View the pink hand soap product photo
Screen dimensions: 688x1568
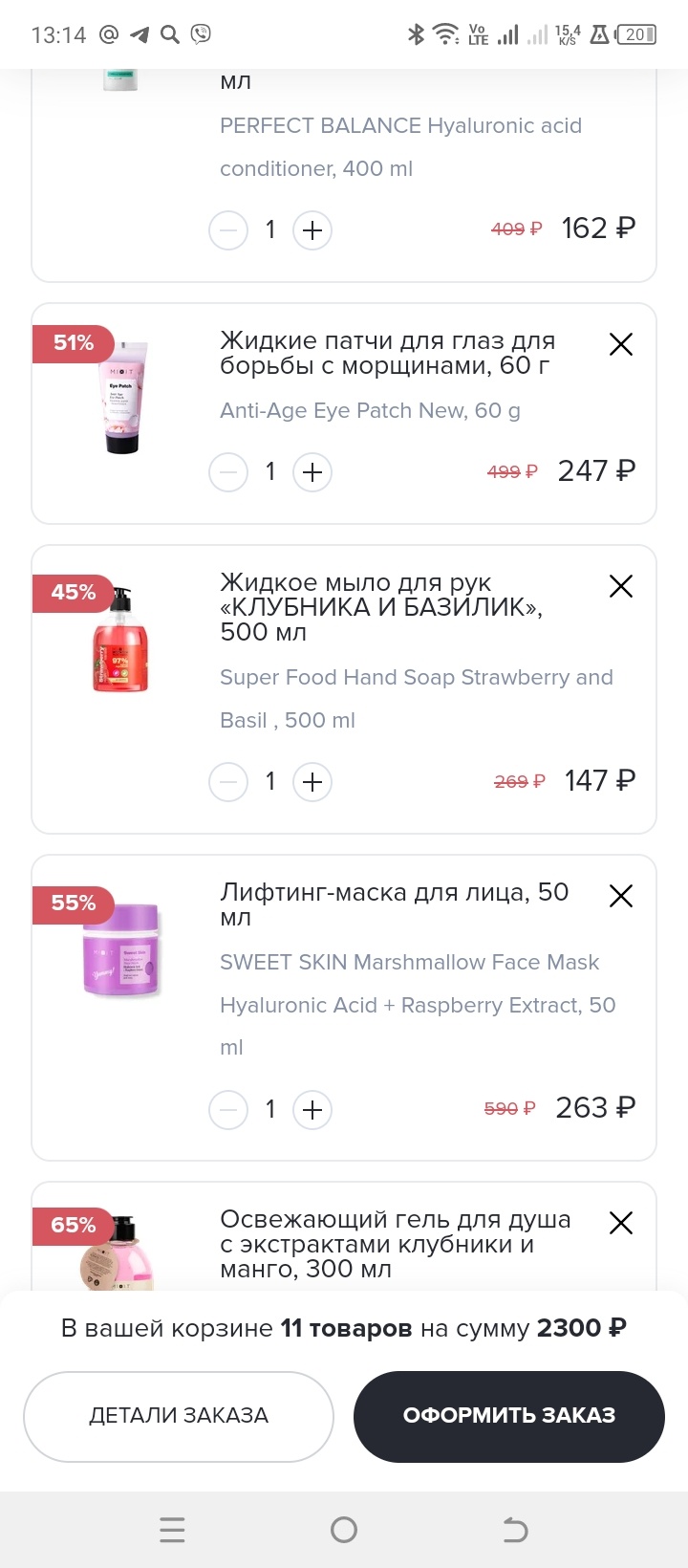pos(120,641)
